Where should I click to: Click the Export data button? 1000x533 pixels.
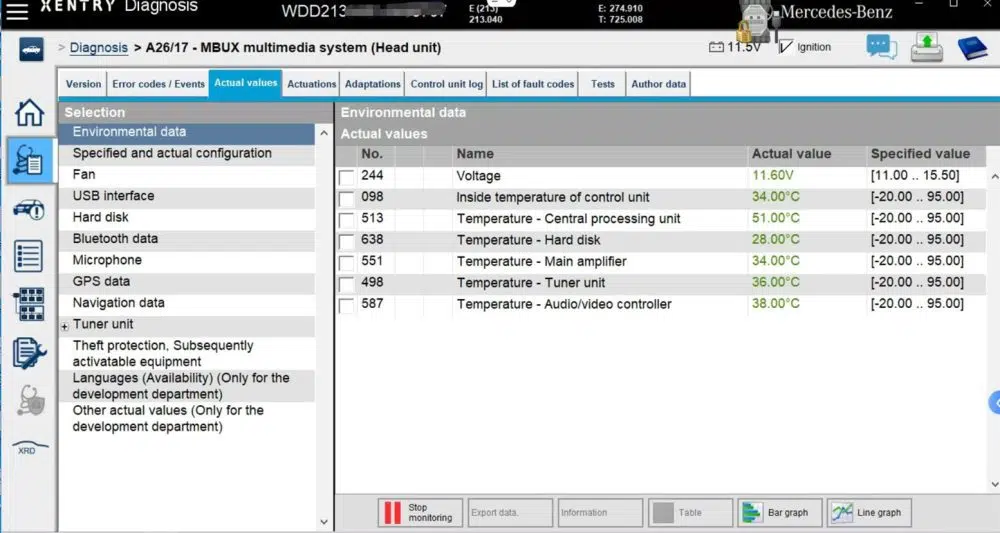click(510, 513)
